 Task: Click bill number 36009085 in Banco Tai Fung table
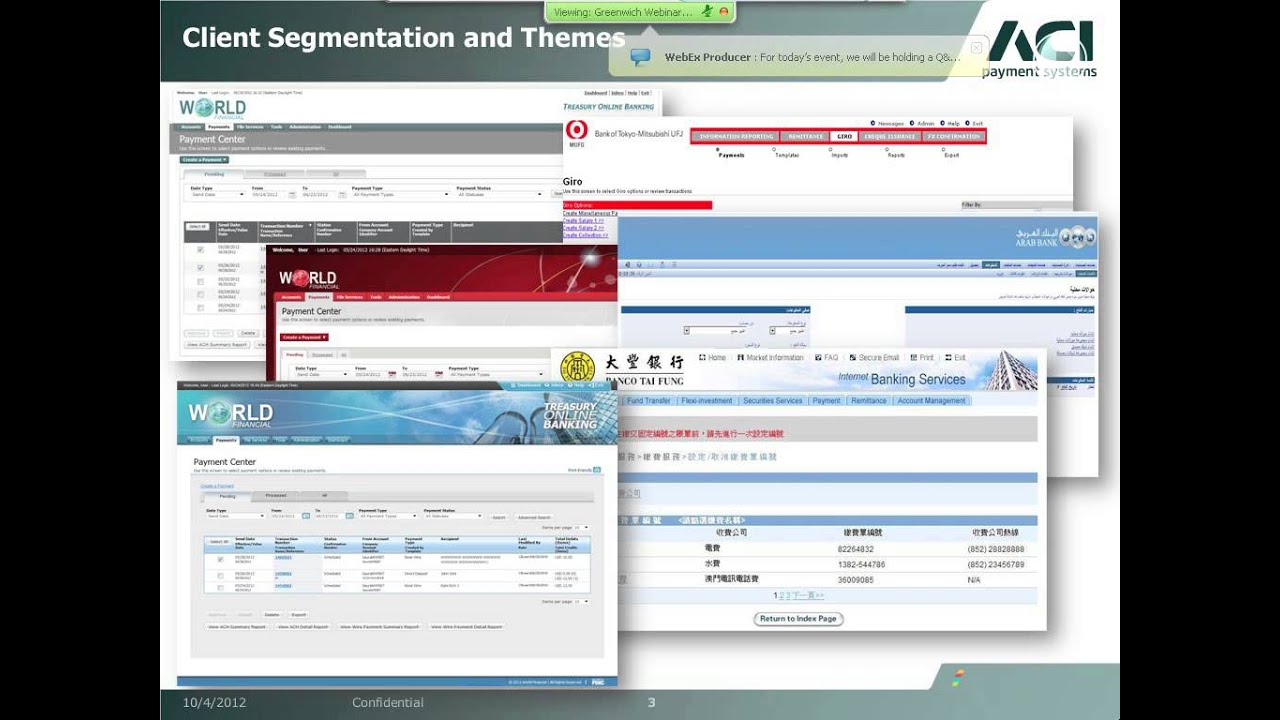(856, 580)
